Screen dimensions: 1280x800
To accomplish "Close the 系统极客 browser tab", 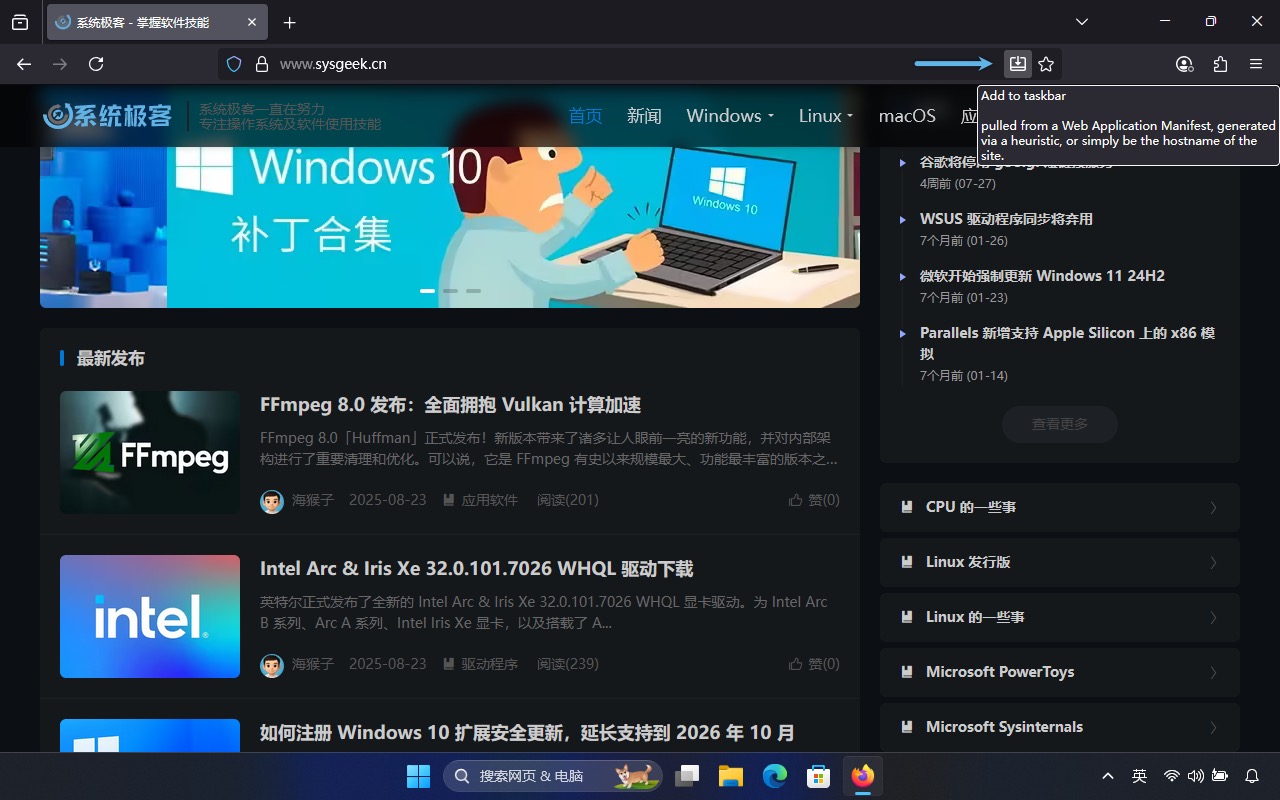I will [252, 22].
